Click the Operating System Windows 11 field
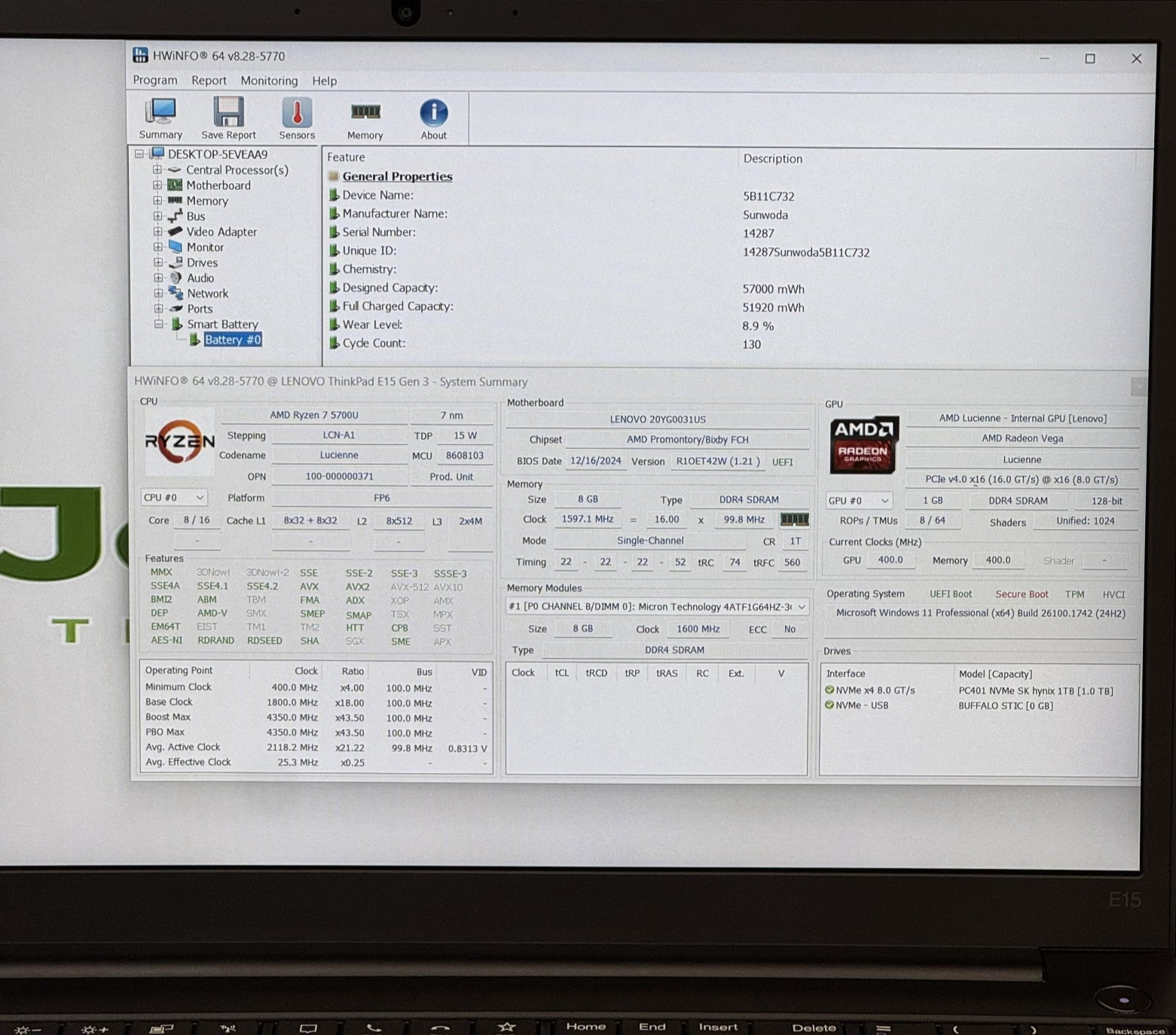 tap(980, 613)
